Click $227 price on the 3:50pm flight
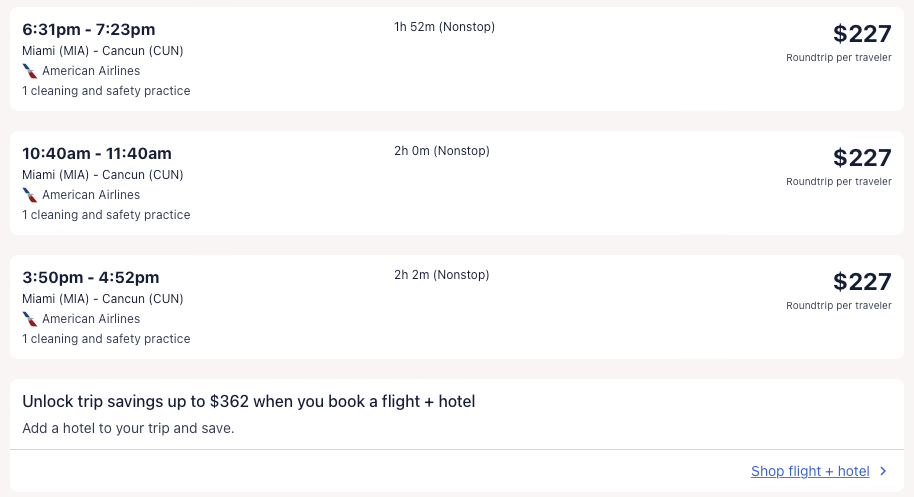914x497 pixels. [861, 282]
